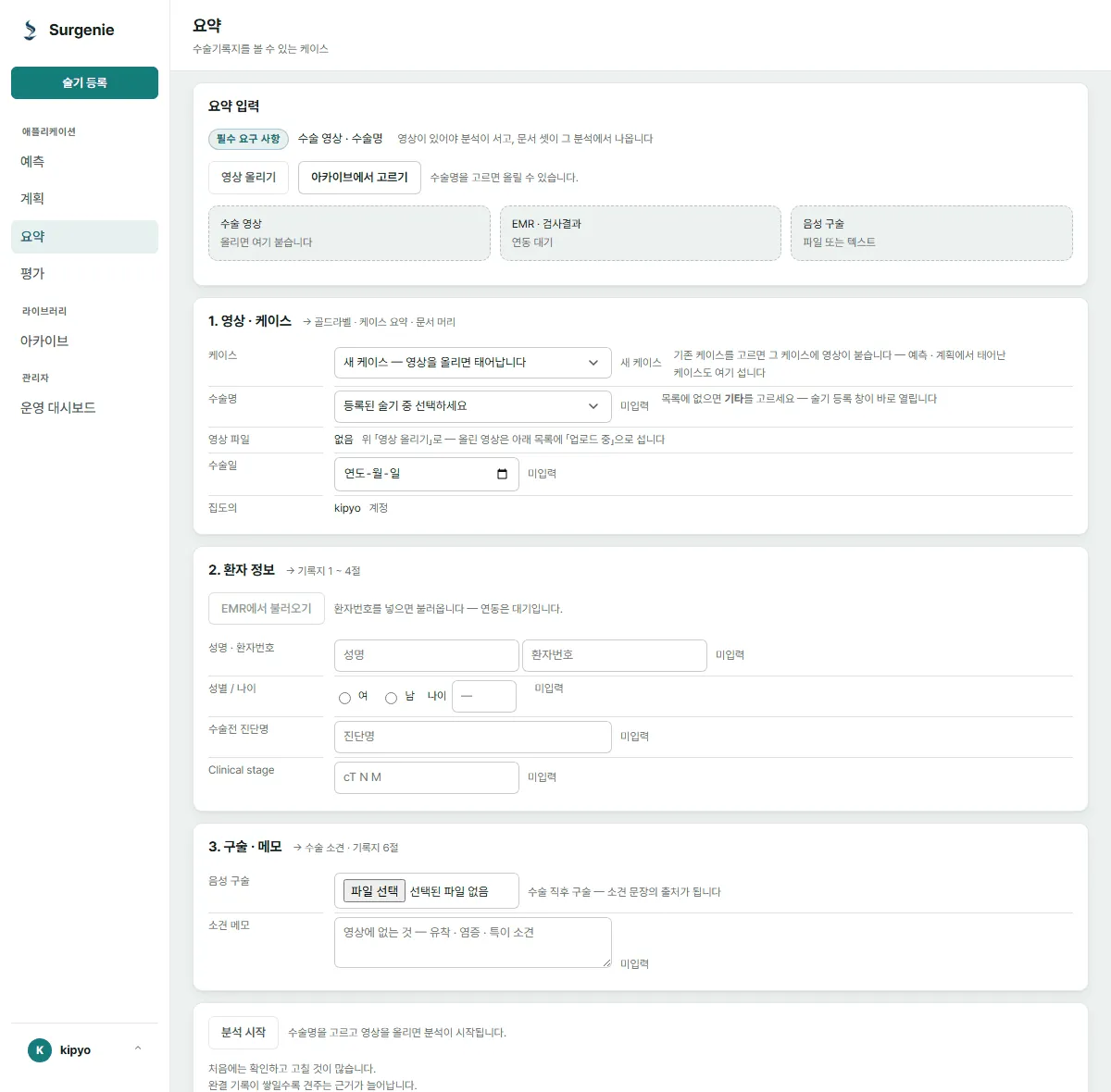Screen dimensions: 1111x1092
Task: Click the 음성 구술 drop zone
Action: (x=931, y=233)
